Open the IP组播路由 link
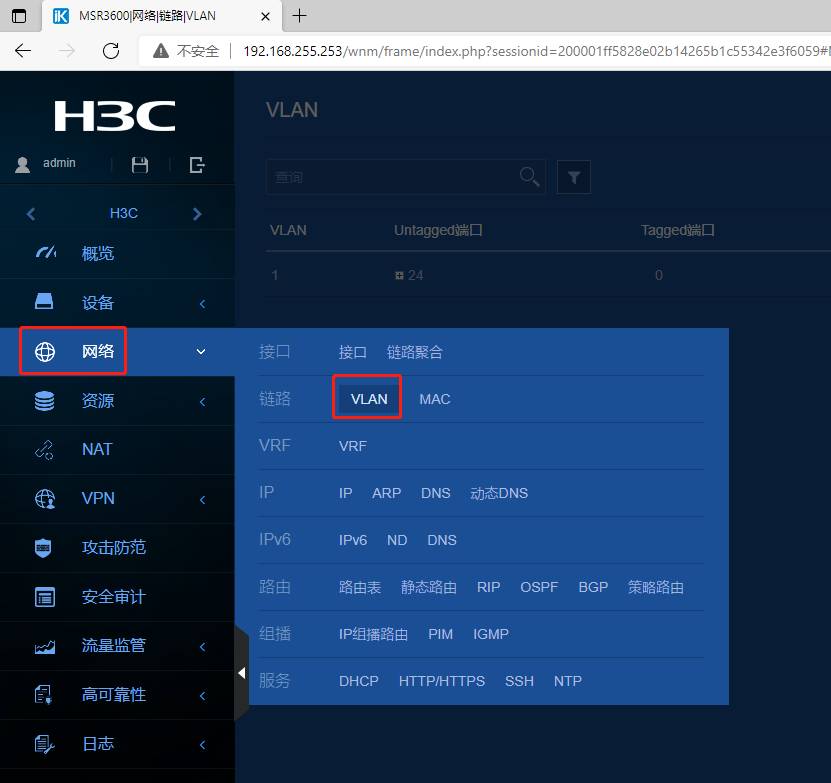831x783 pixels. click(373, 634)
